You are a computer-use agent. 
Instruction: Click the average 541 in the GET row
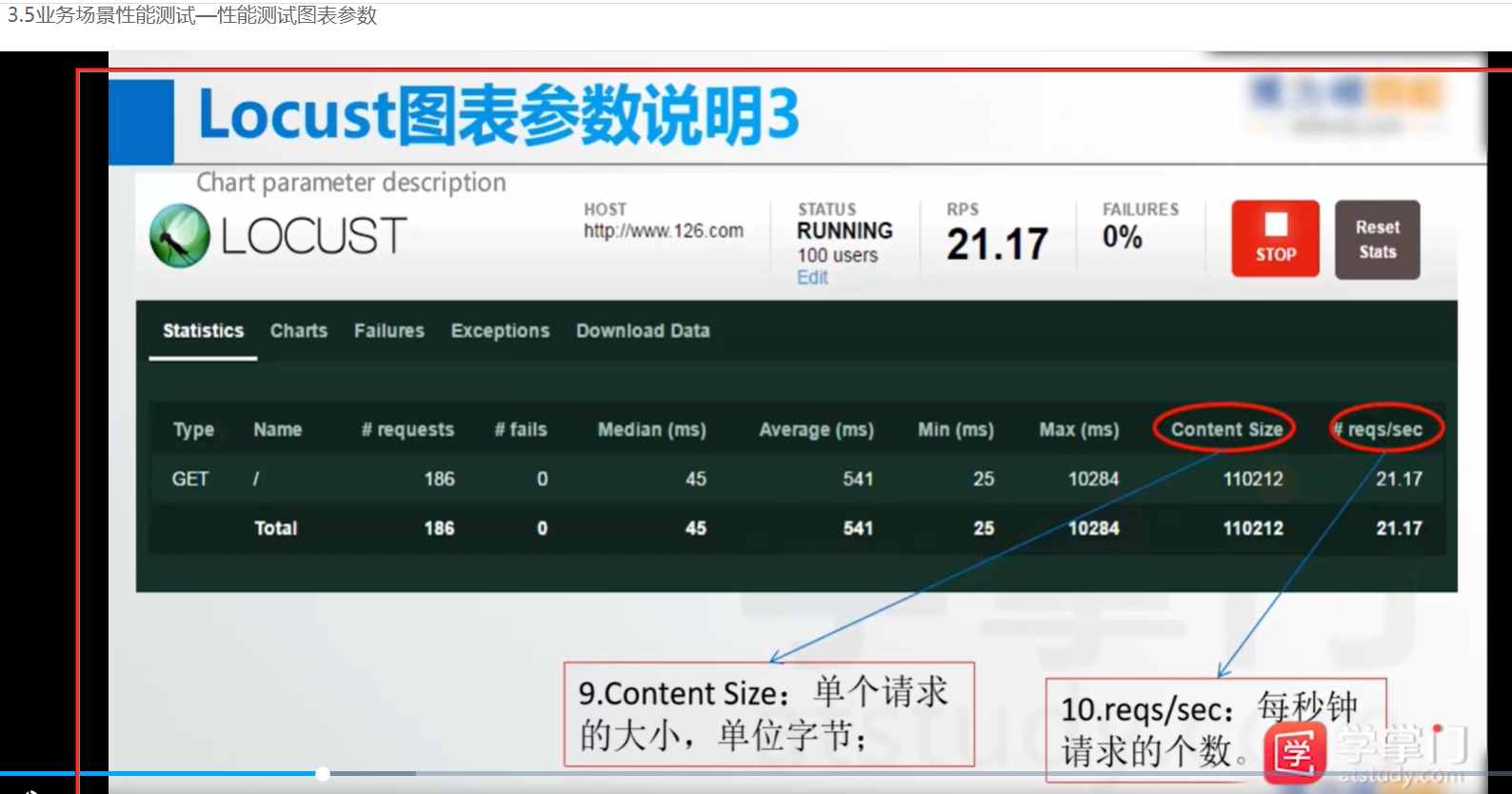(858, 479)
